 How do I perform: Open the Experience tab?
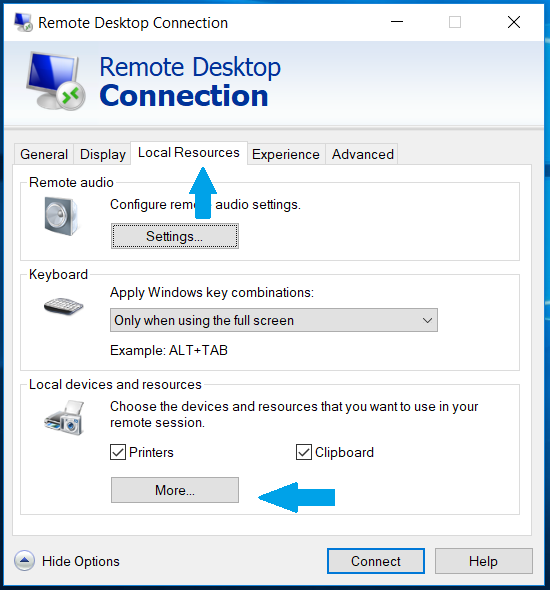click(286, 154)
